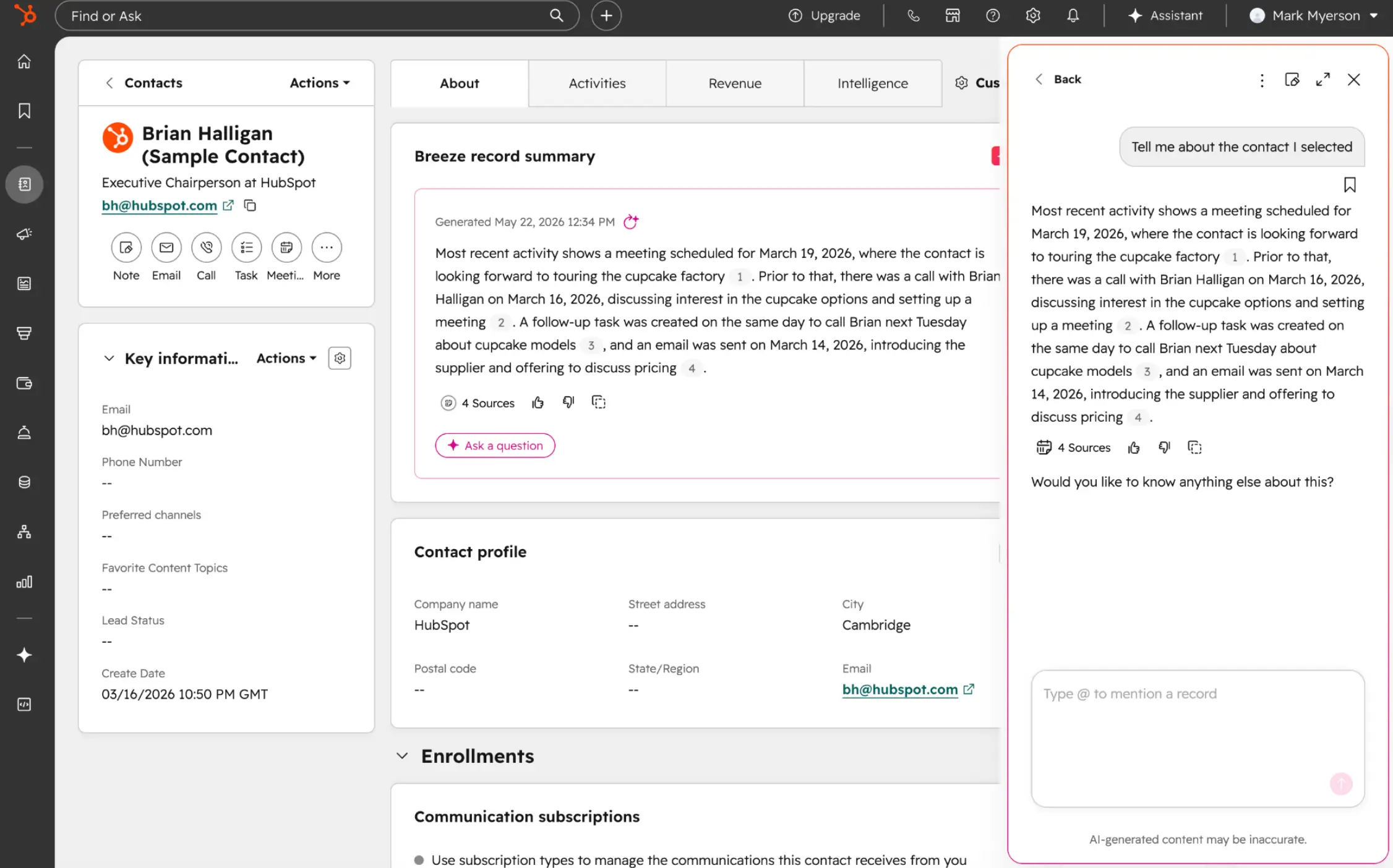The height and width of the screenshot is (868, 1393).
Task: Open citation 1 in Breeze record summary
Action: click(x=739, y=277)
